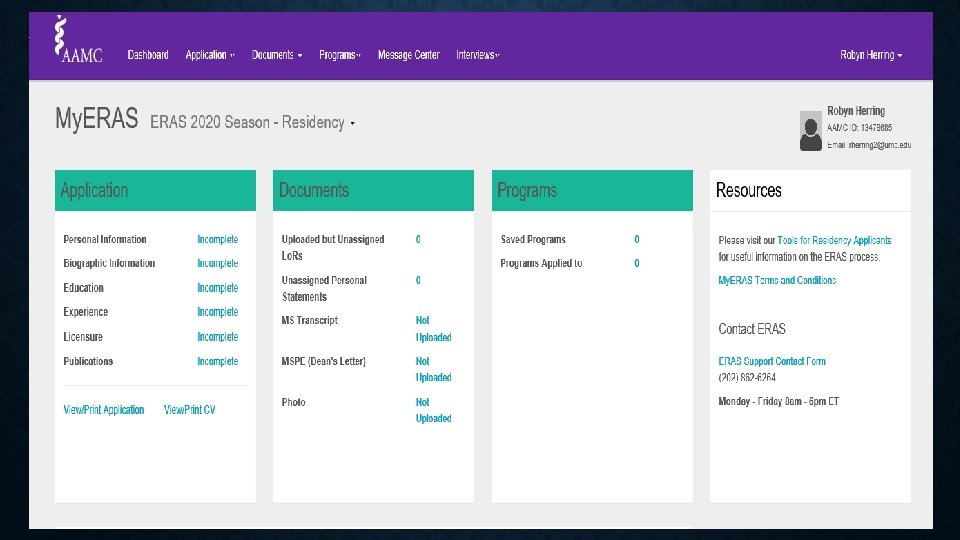Click the Monday - Friday hours text
Viewport: 960px width, 540px height.
click(x=778, y=402)
